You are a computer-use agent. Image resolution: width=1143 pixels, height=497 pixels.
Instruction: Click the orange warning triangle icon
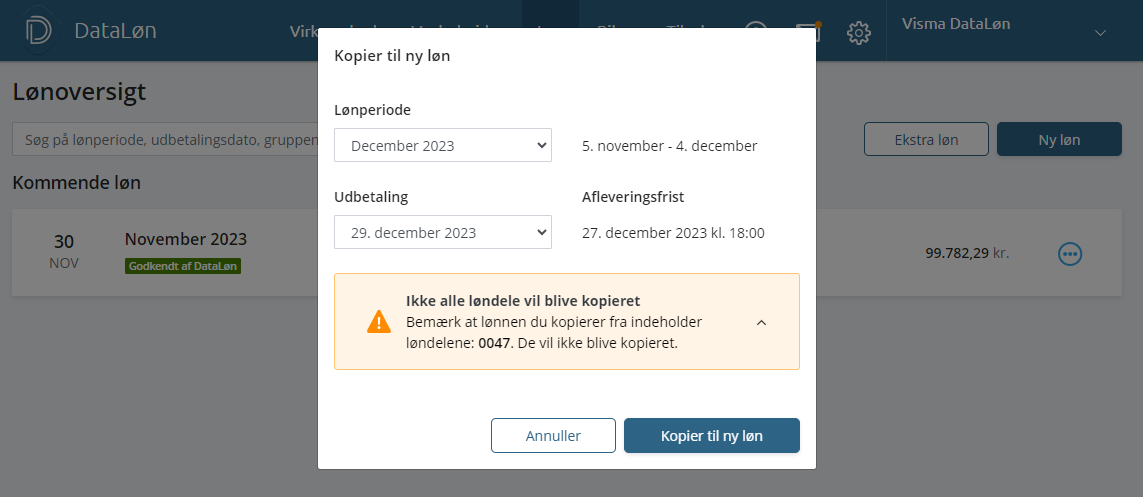(379, 321)
